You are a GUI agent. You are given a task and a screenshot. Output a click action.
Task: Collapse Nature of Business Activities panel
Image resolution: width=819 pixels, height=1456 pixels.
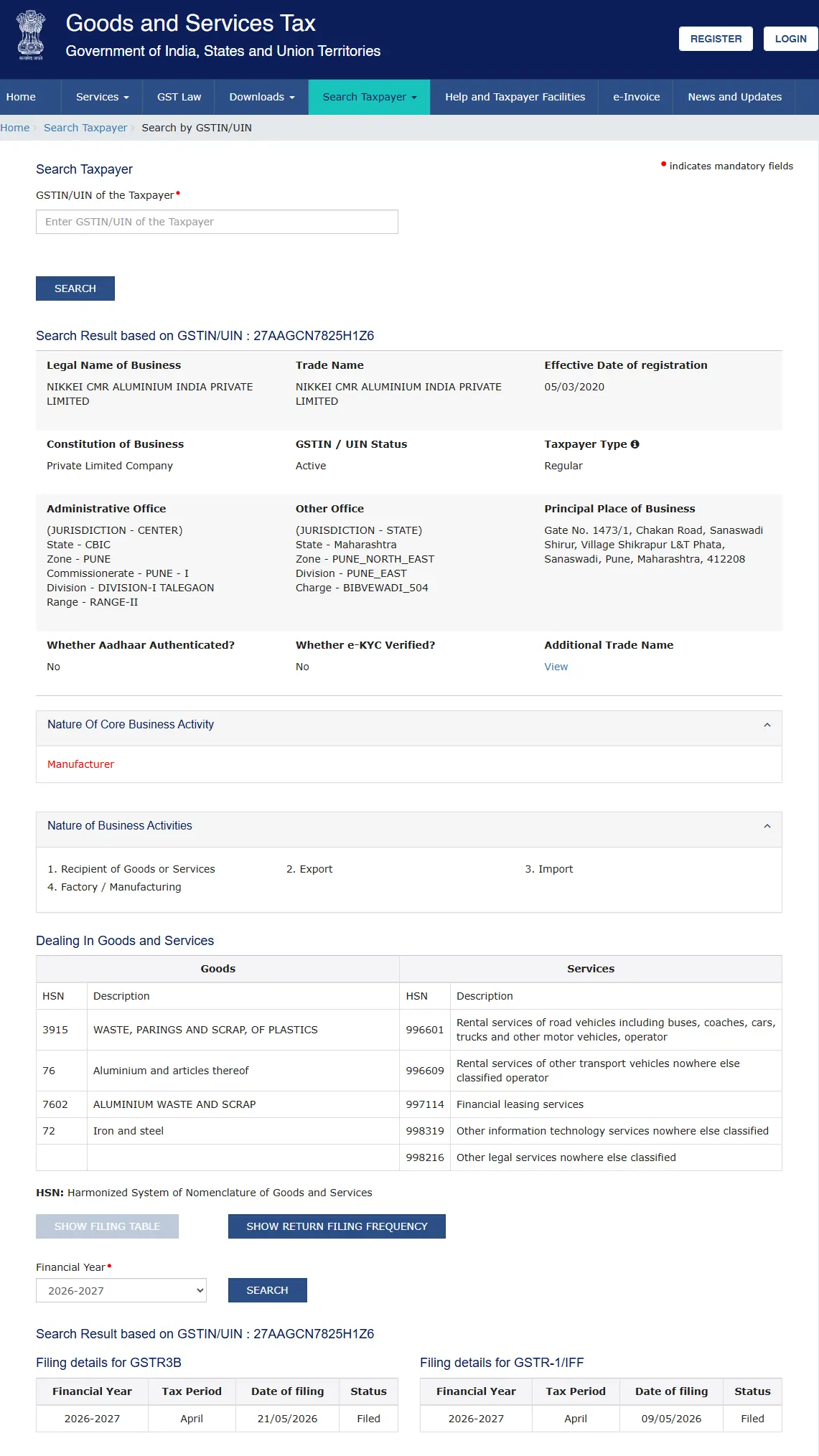click(767, 826)
